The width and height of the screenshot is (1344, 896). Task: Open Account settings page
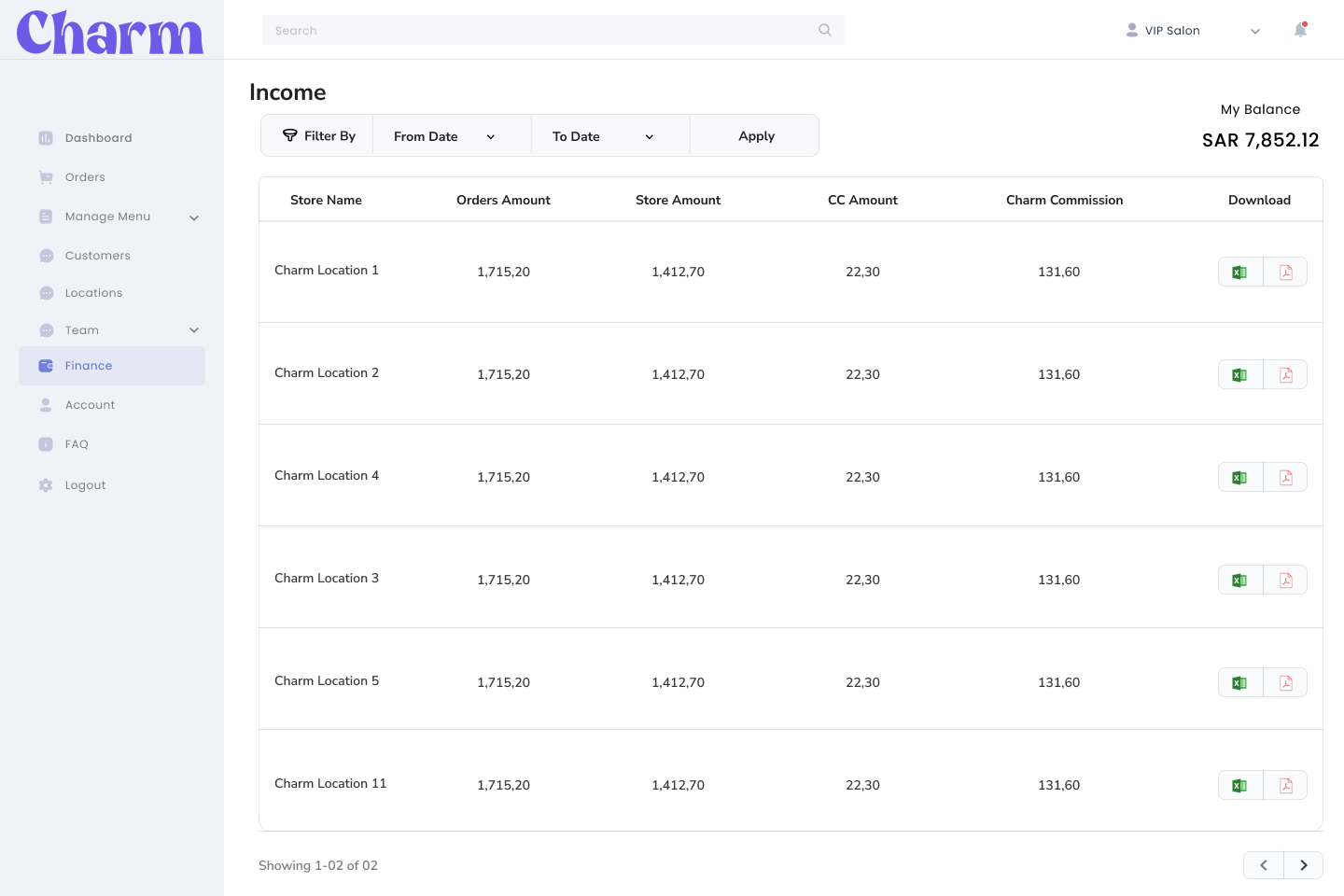tap(90, 405)
